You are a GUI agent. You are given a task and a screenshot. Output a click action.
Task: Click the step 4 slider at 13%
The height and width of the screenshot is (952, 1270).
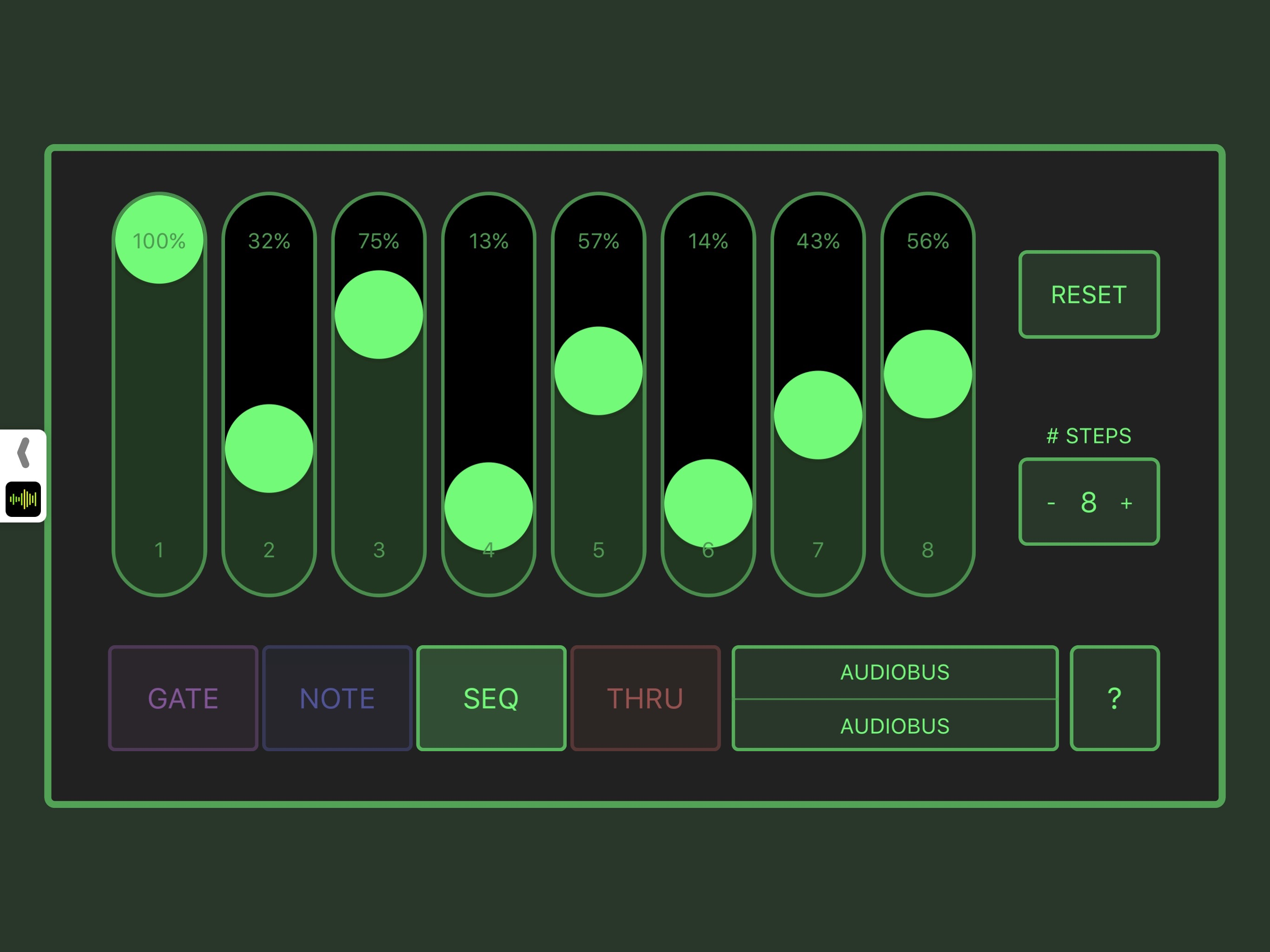[489, 505]
